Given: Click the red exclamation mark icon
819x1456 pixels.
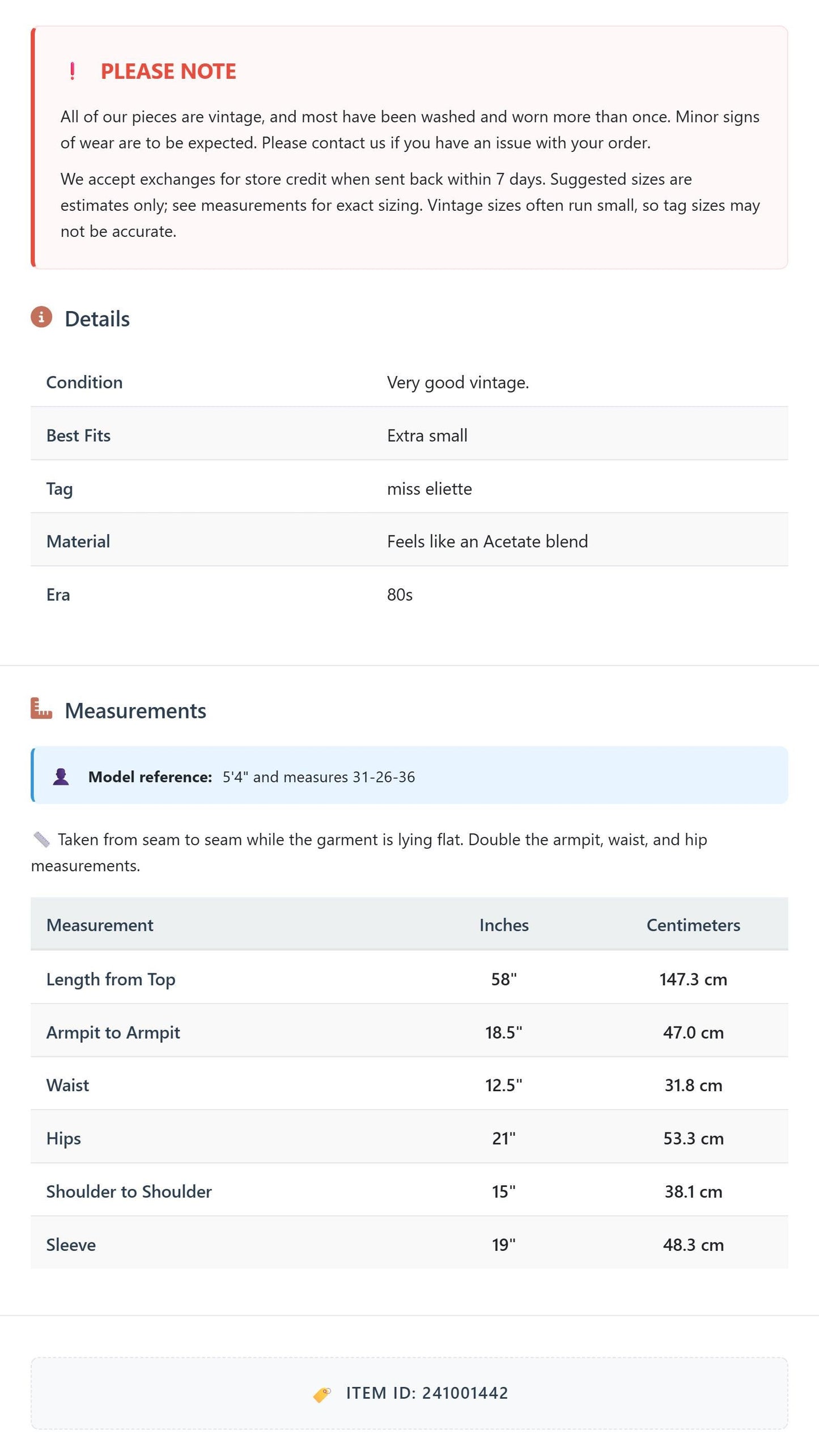Looking at the screenshot, I should point(72,71).
